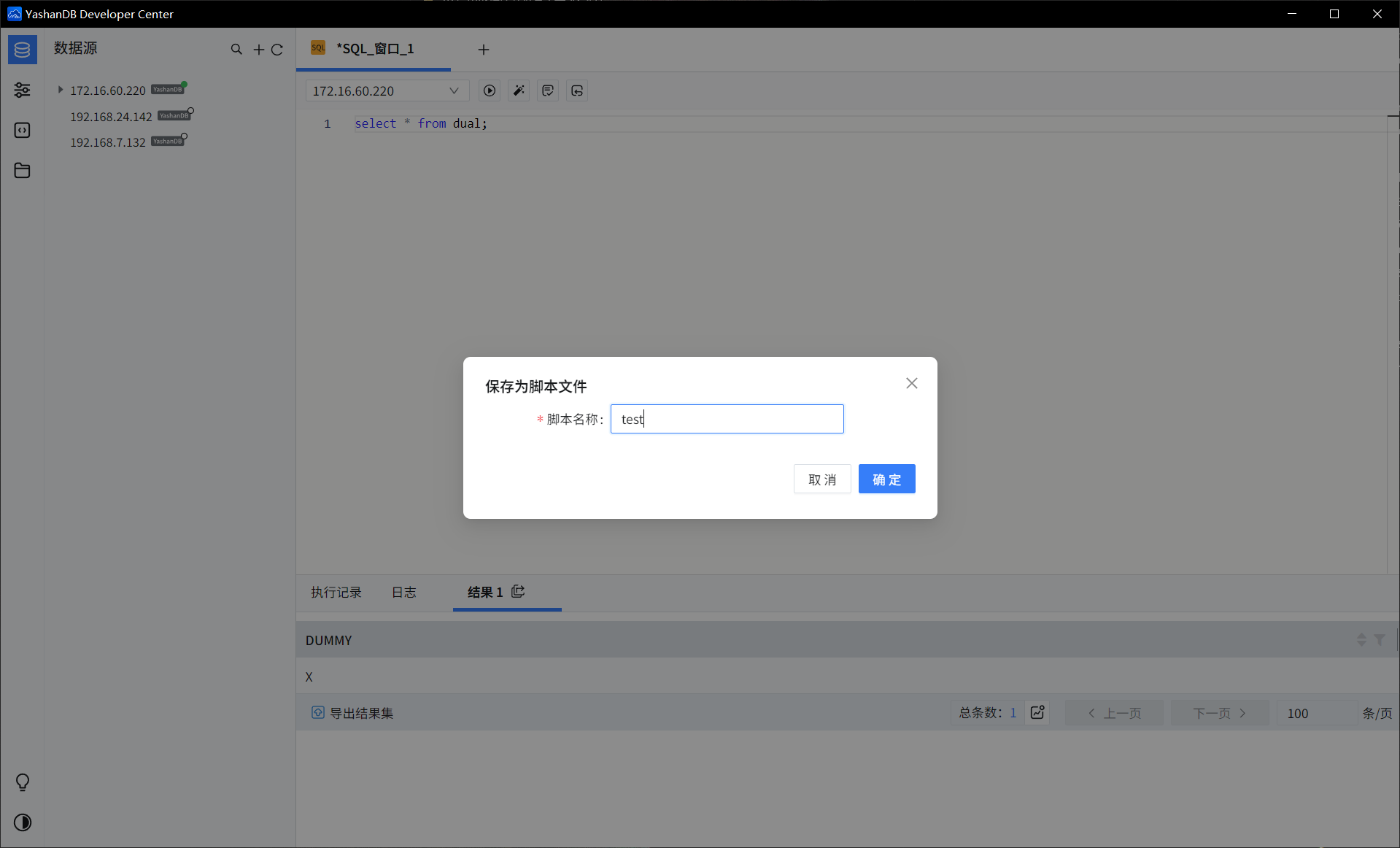Image resolution: width=1400 pixels, height=848 pixels.
Task: Click the 确定 button in dialog
Action: pos(886,479)
